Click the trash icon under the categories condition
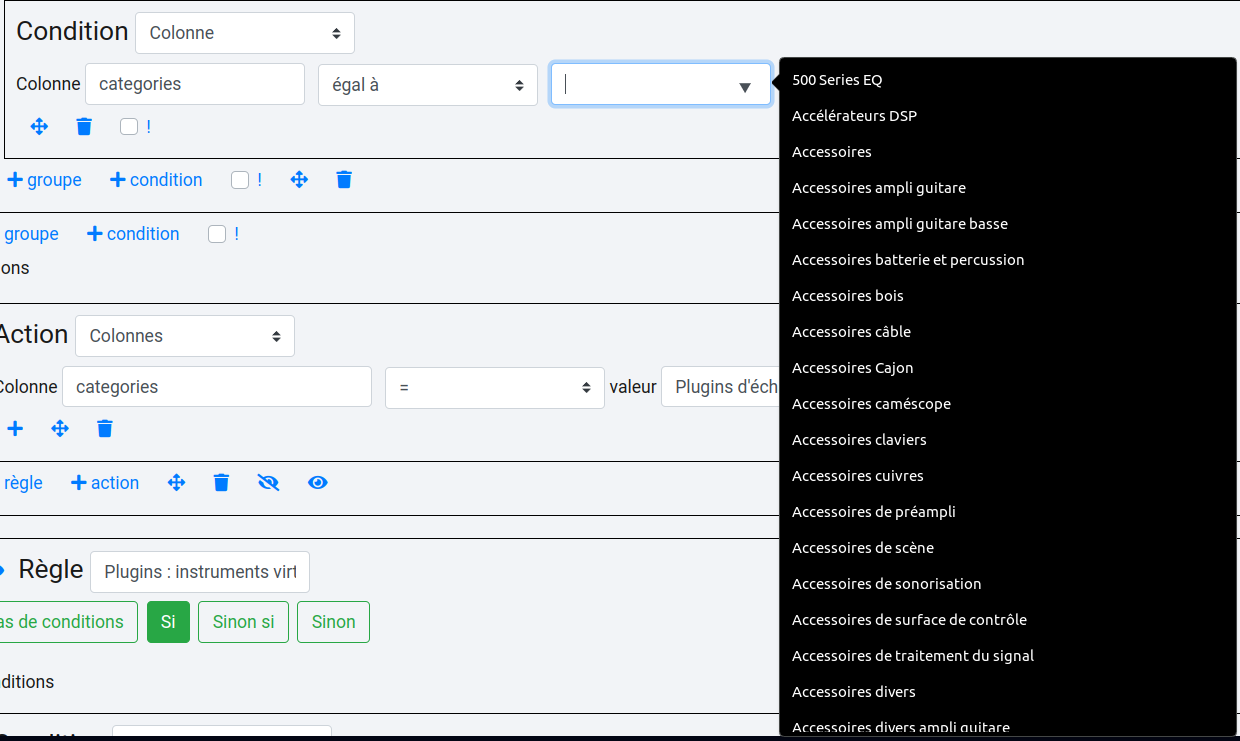Image resolution: width=1240 pixels, height=741 pixels. click(x=84, y=127)
